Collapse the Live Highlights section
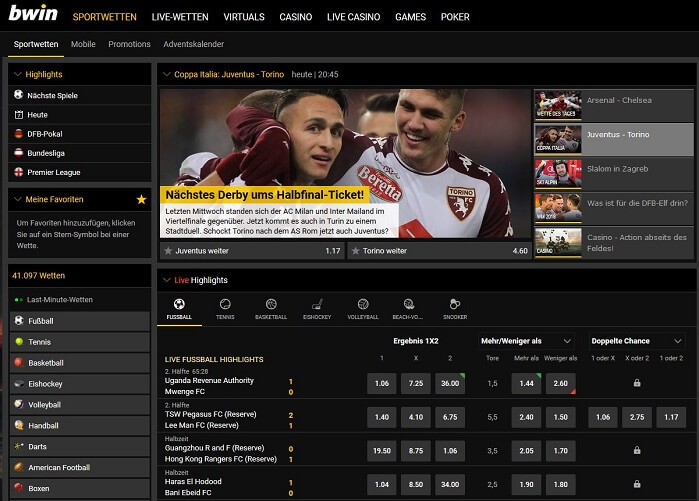699x501 pixels. coord(167,280)
